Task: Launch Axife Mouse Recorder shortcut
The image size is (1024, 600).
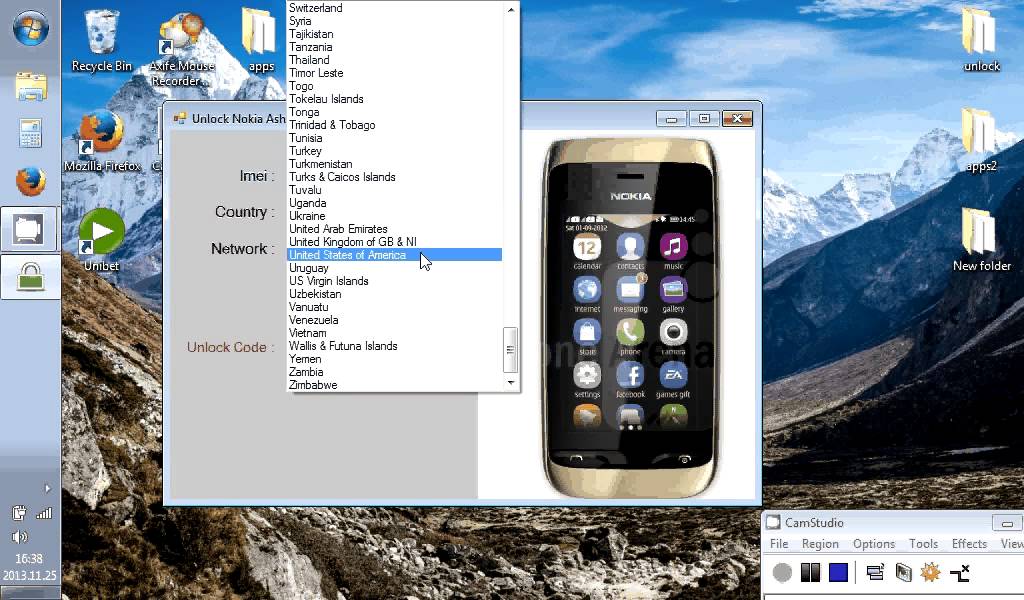Action: click(182, 49)
